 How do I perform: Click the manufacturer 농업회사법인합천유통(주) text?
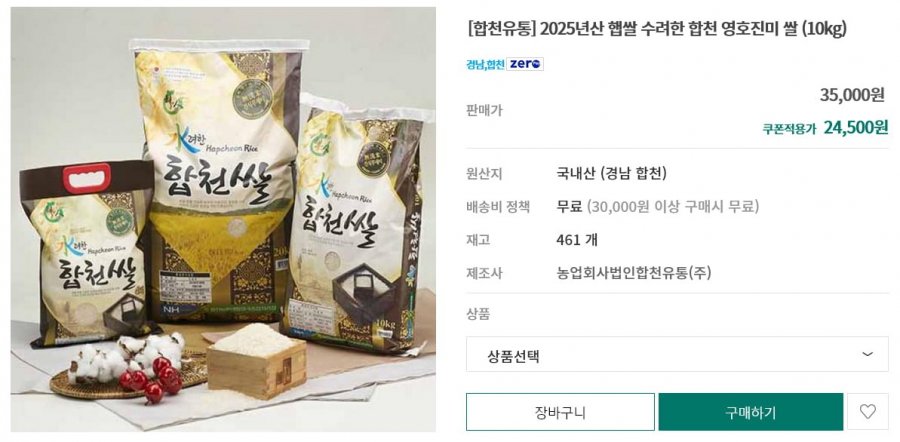coord(634,273)
